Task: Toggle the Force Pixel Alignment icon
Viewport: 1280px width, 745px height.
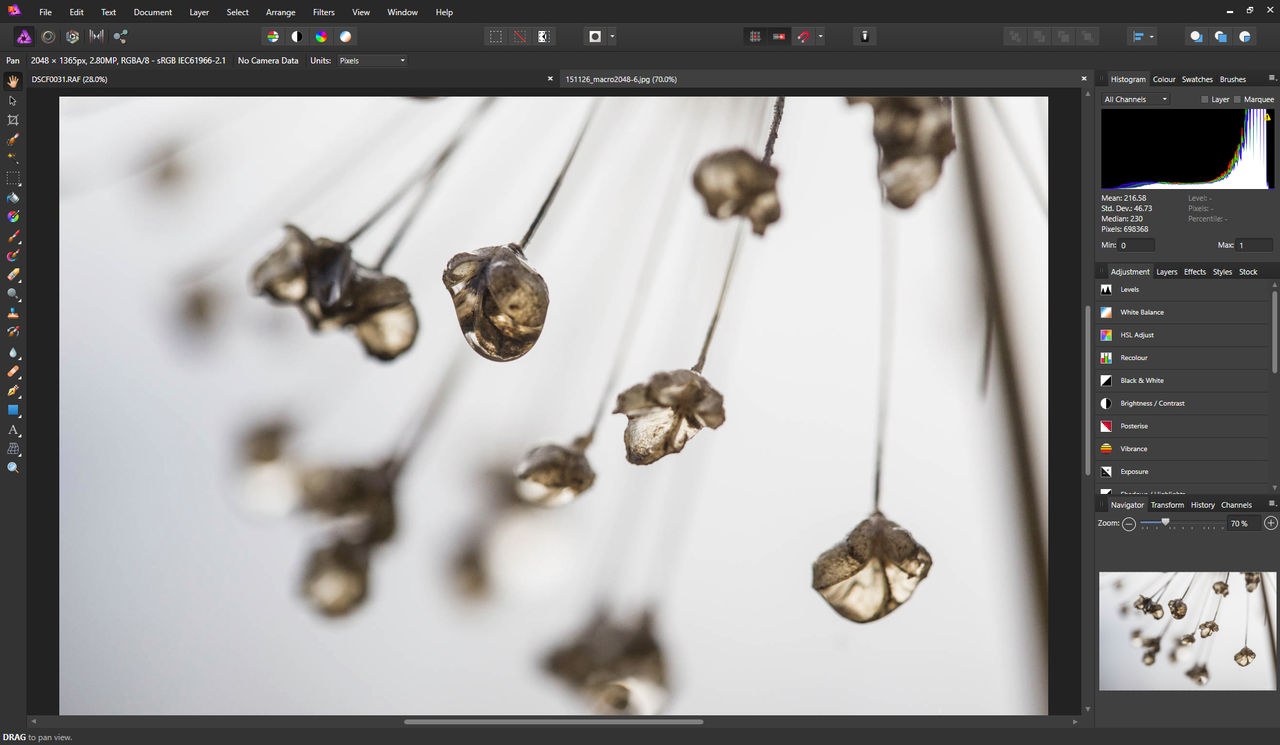Action: [x=779, y=36]
